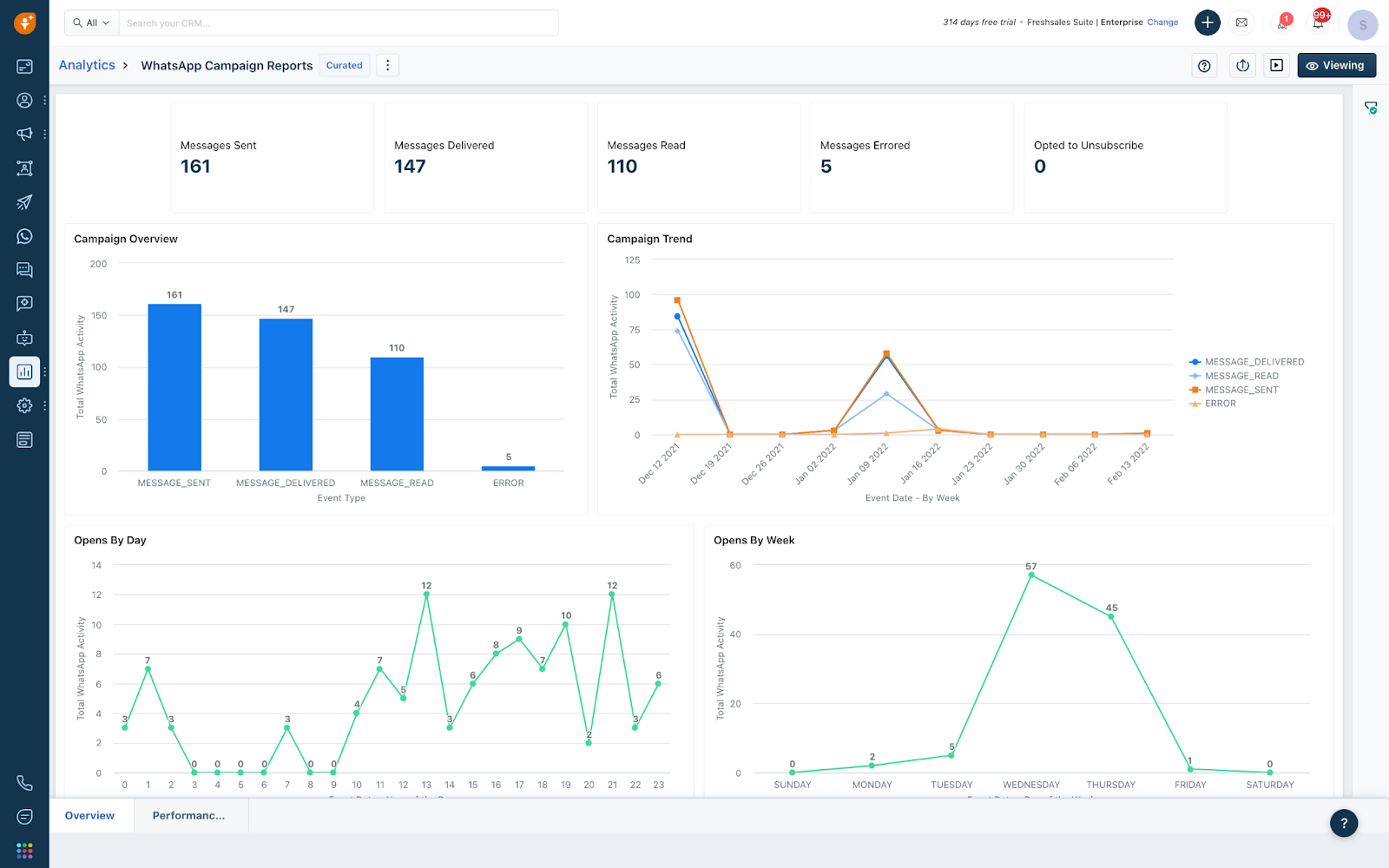Expand the Contacts sidebar submenu dots

tap(44, 101)
